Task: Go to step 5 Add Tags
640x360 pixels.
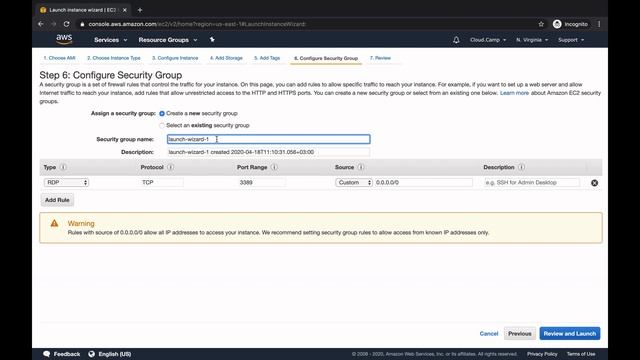Action: click(x=267, y=58)
